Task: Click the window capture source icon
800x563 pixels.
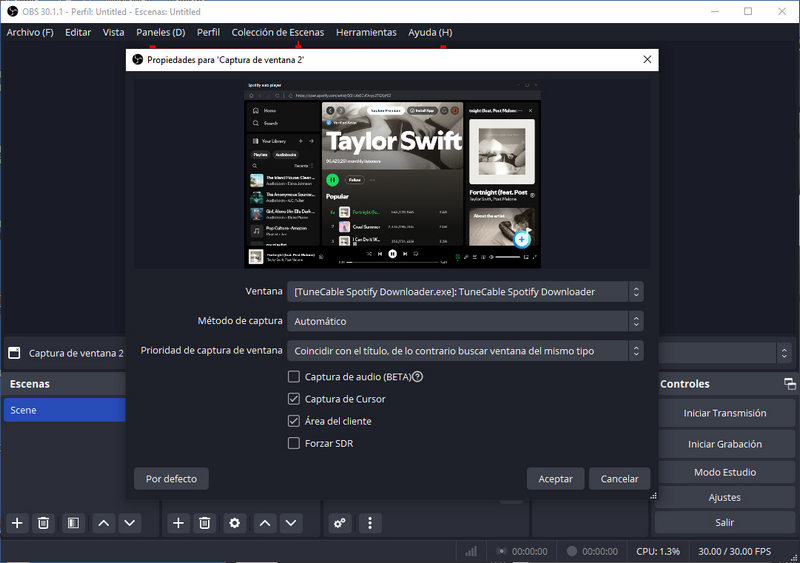Action: 14,353
